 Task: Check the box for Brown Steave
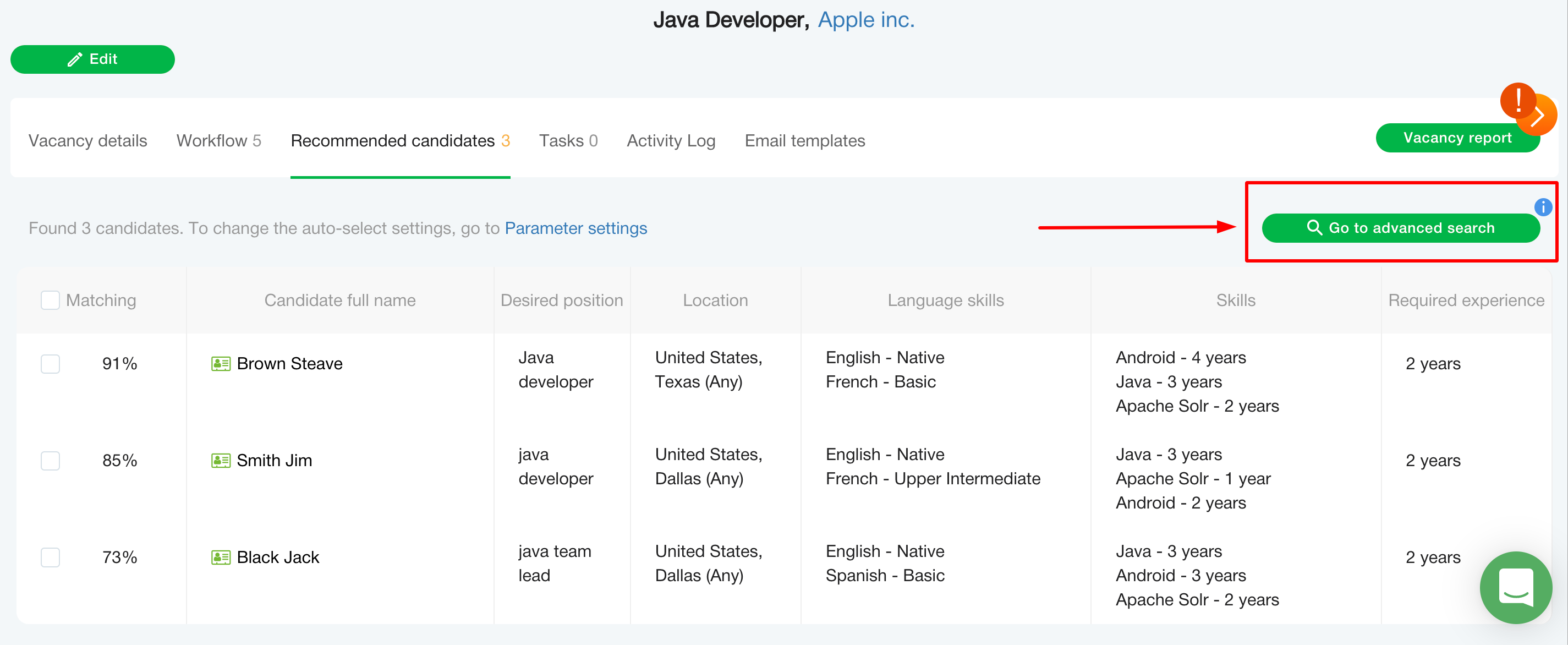(50, 364)
